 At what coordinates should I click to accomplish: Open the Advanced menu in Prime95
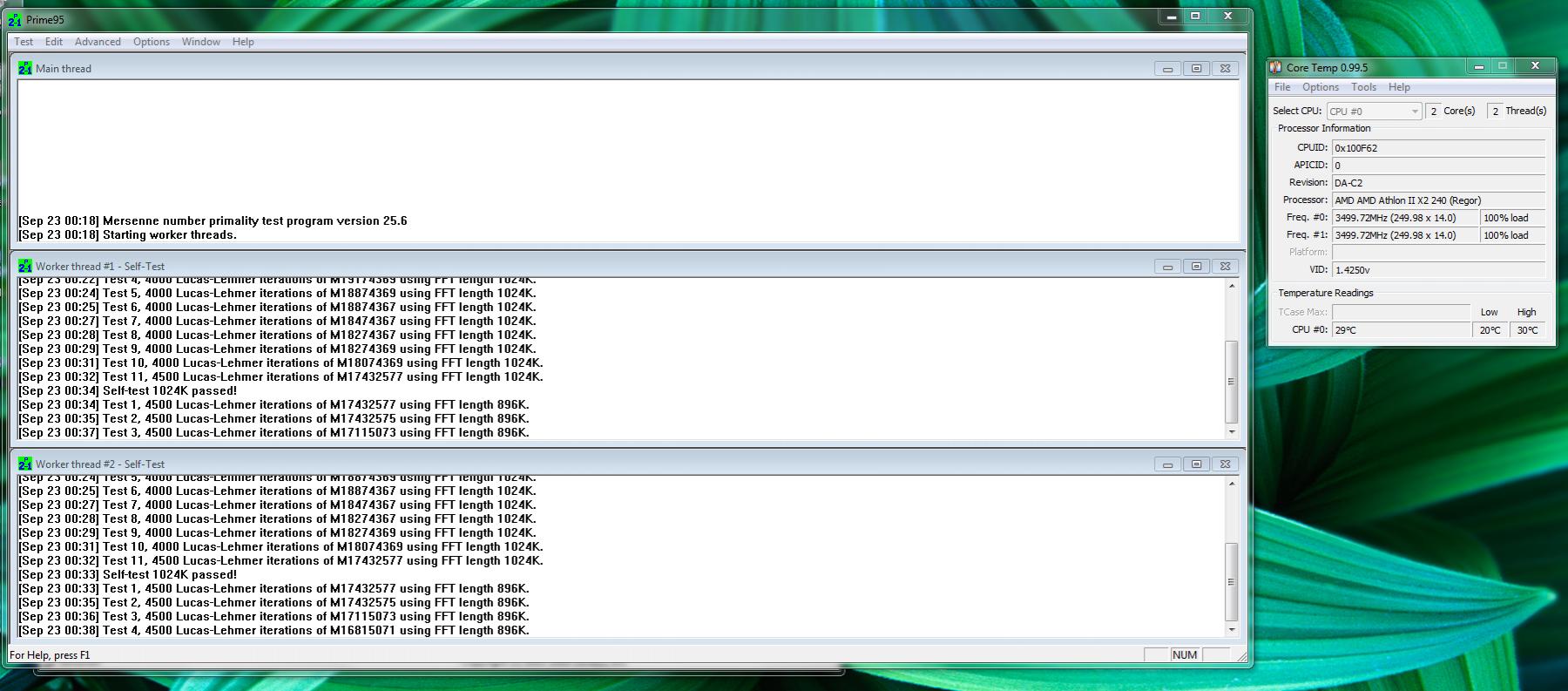[x=98, y=42]
